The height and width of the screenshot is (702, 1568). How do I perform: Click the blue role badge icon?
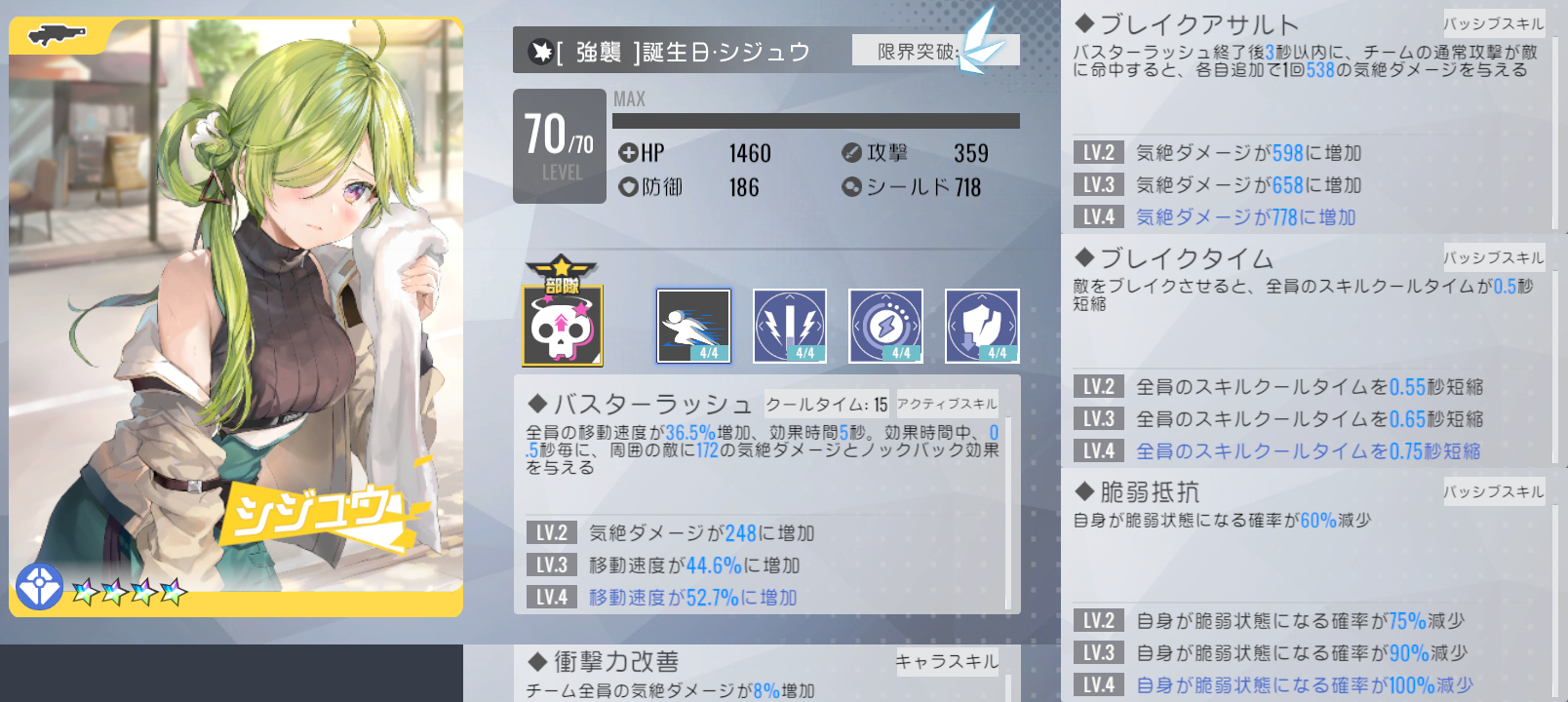pyautogui.click(x=39, y=587)
